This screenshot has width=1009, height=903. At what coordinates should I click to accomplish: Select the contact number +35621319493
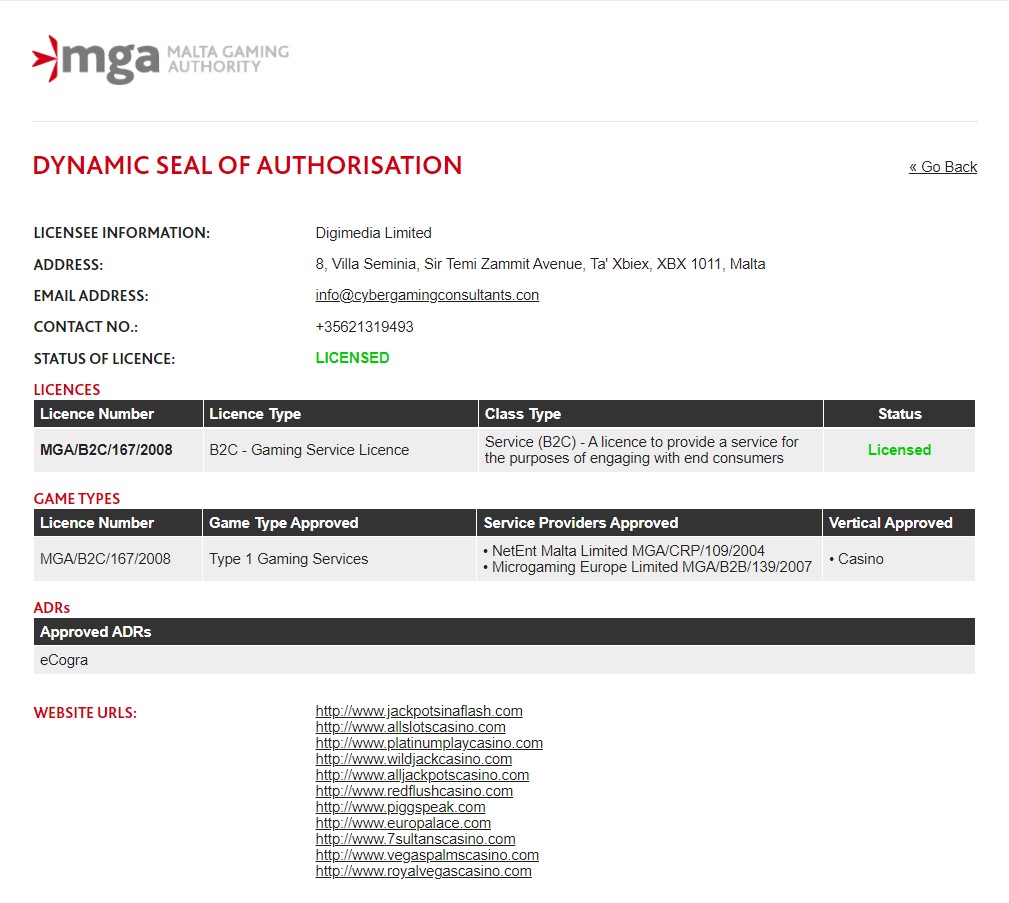coord(364,327)
